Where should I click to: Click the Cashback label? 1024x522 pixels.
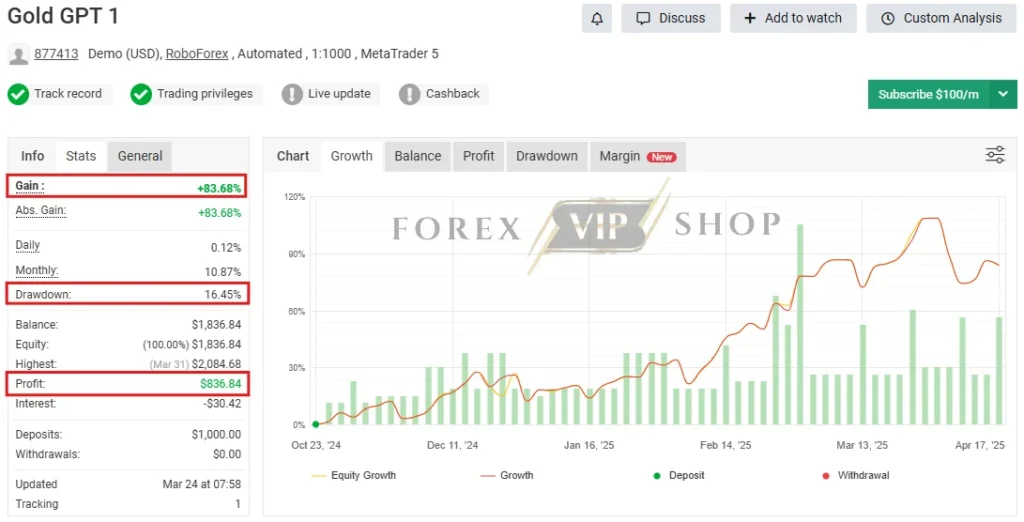click(453, 94)
